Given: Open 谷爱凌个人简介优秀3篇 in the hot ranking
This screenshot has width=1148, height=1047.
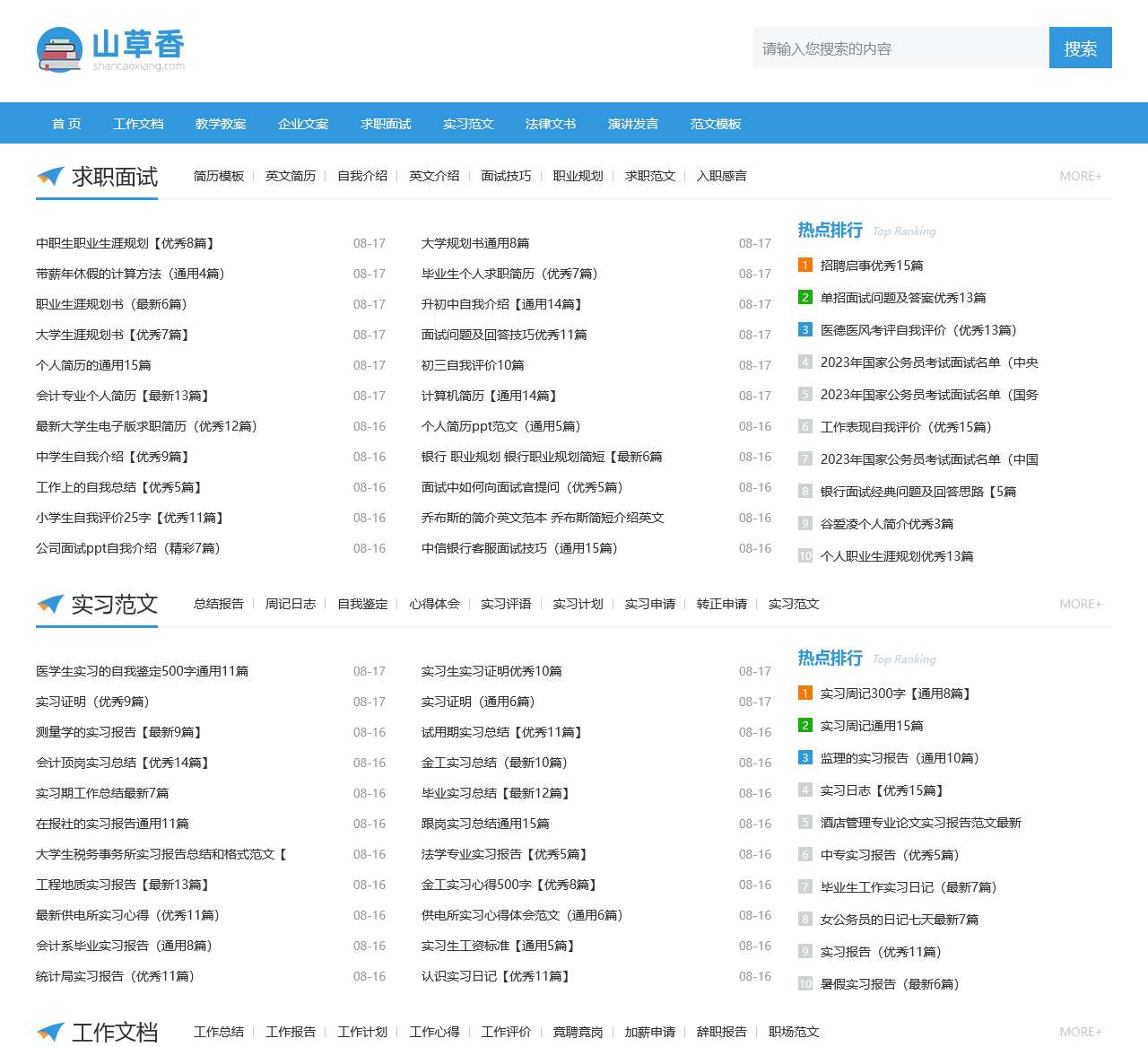Looking at the screenshot, I should (886, 524).
